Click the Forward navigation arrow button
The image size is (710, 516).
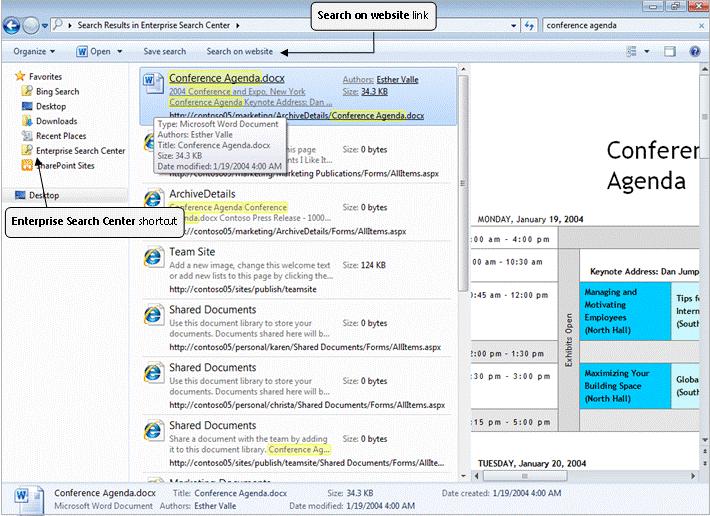31,25
